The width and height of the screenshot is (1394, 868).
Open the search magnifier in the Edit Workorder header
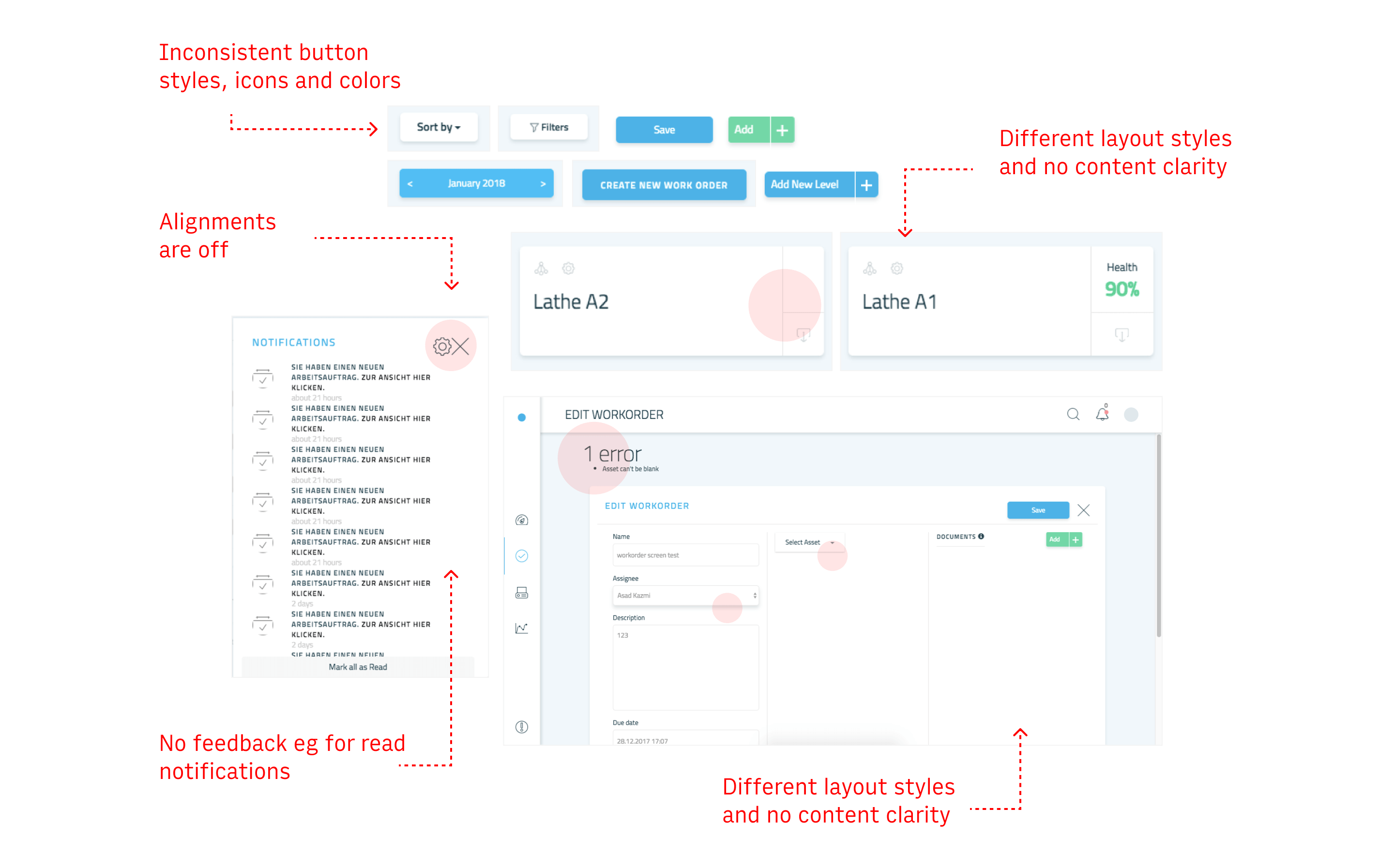[1073, 414]
